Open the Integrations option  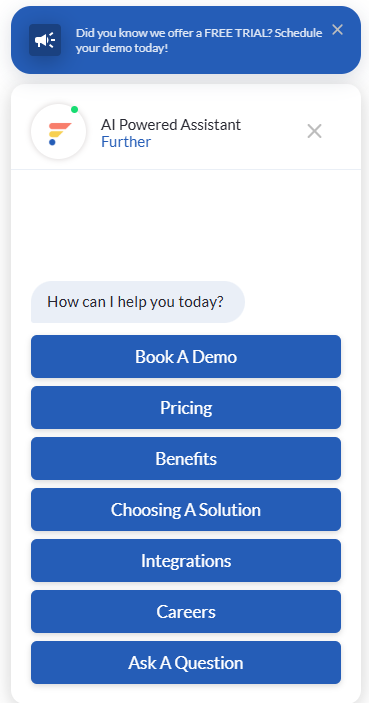point(186,561)
